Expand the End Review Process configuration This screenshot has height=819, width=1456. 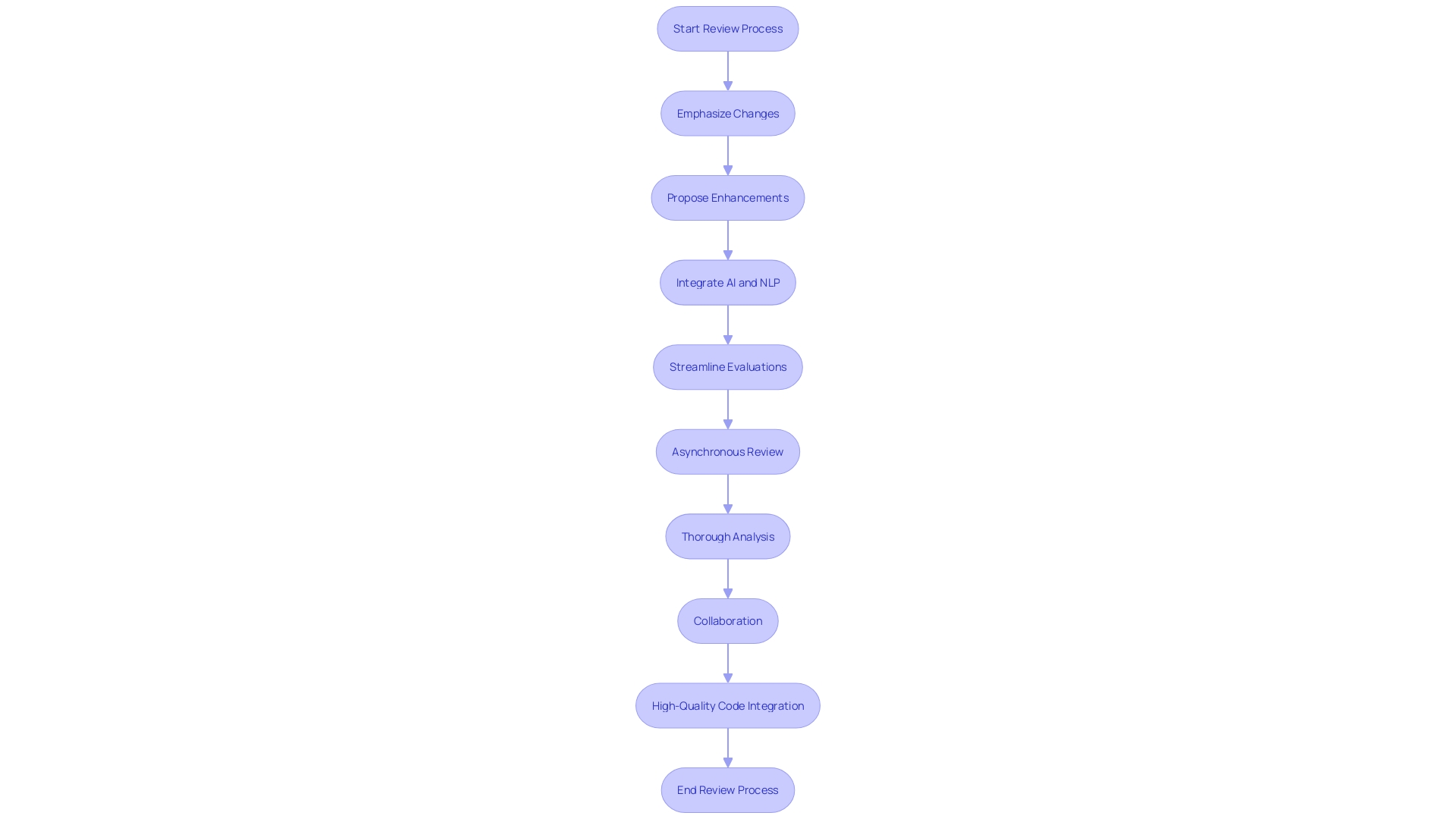tap(727, 790)
